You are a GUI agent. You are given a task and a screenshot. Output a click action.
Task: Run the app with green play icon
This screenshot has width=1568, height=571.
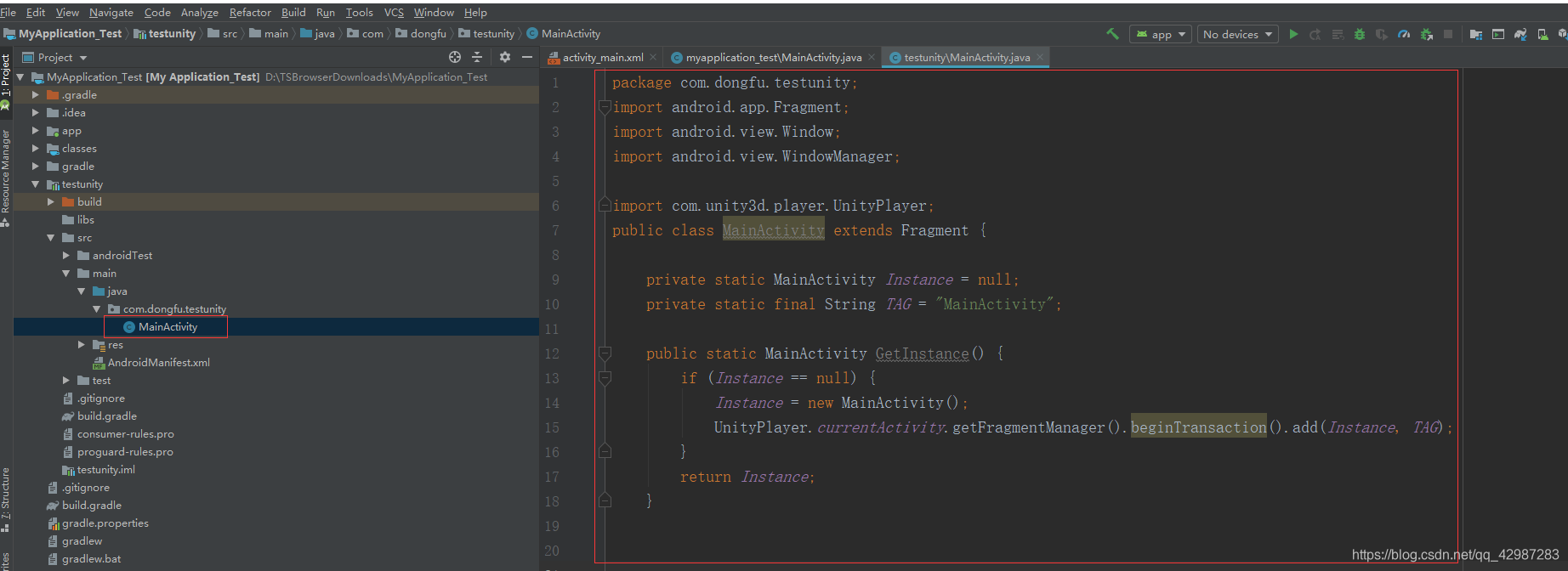point(1293,34)
